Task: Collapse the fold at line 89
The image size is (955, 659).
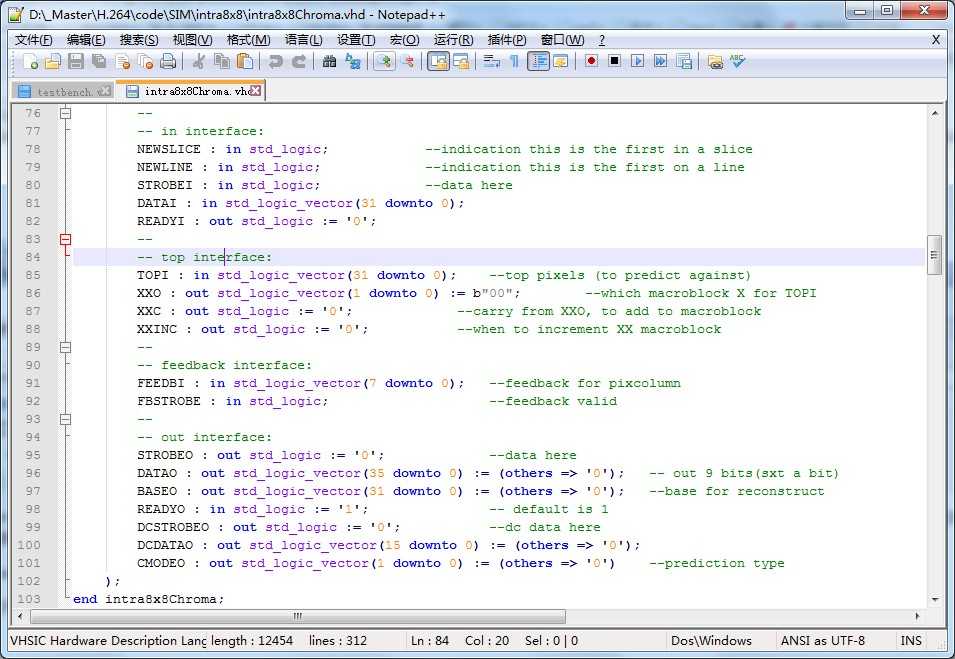Action: [x=65, y=347]
